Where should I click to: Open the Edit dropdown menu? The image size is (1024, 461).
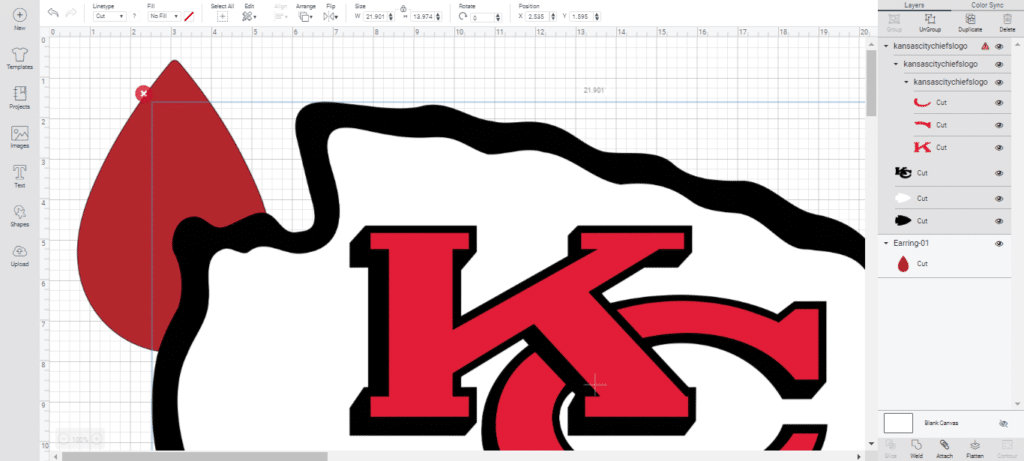(x=249, y=16)
